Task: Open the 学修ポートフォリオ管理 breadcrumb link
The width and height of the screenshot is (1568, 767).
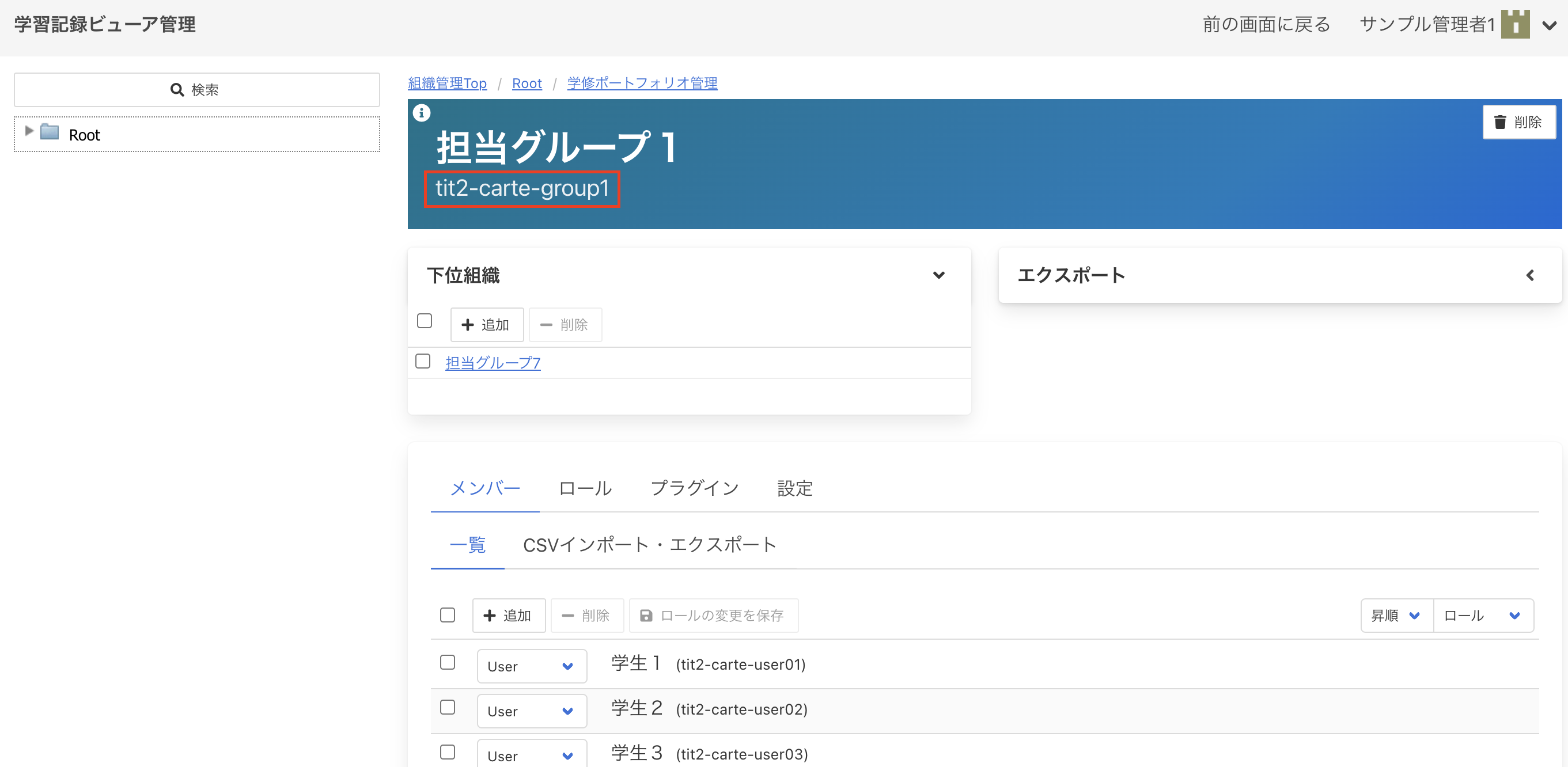Action: tap(642, 83)
